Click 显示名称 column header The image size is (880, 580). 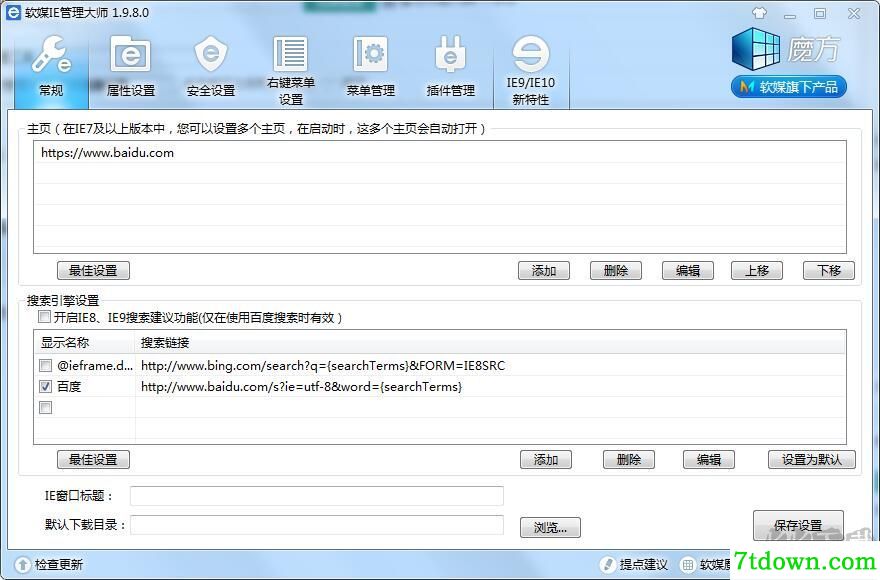coord(85,342)
